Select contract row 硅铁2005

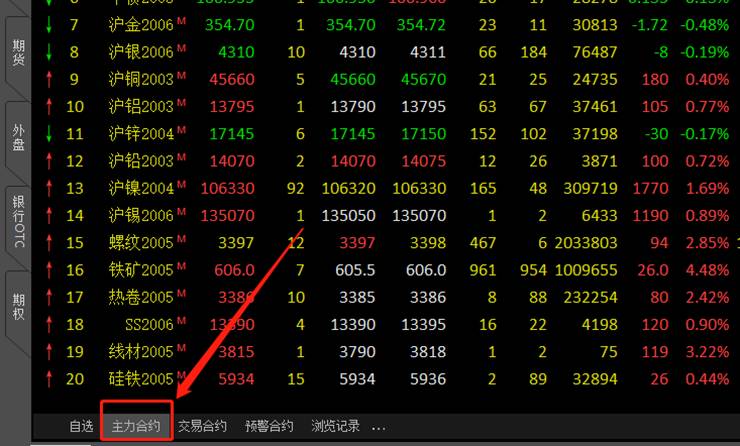click(386, 379)
